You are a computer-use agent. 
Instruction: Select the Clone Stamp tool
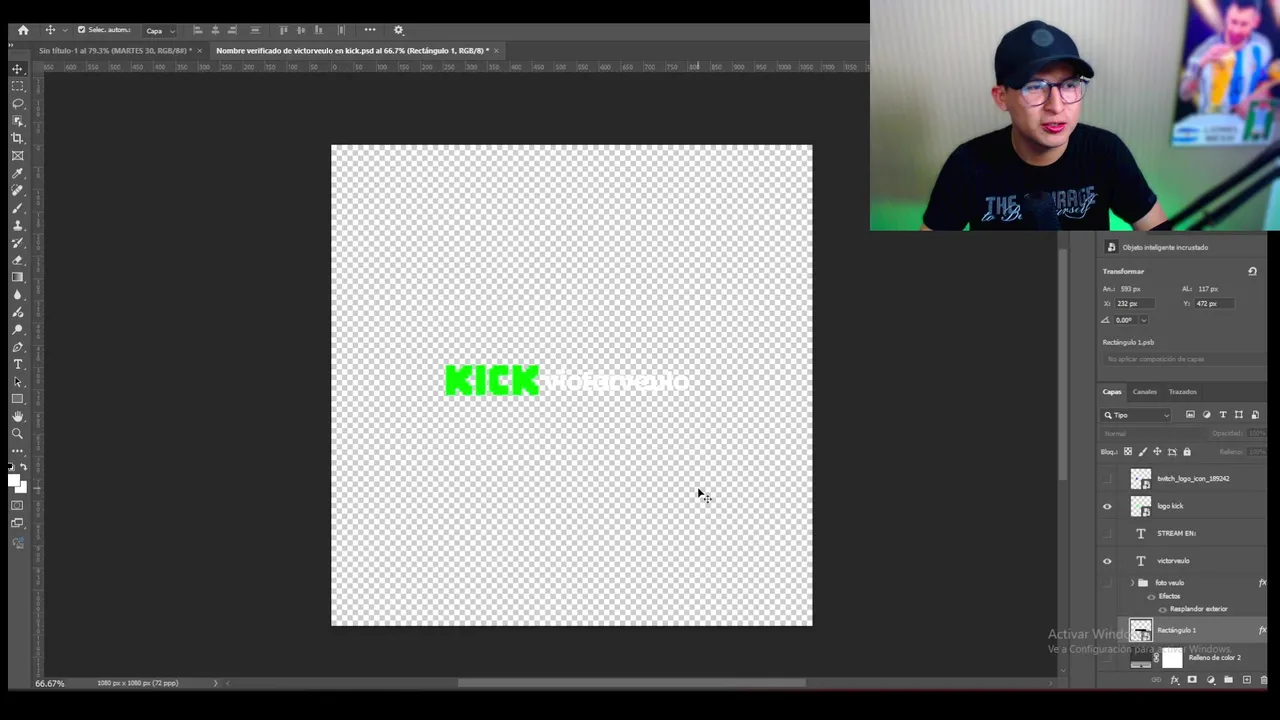click(17, 225)
